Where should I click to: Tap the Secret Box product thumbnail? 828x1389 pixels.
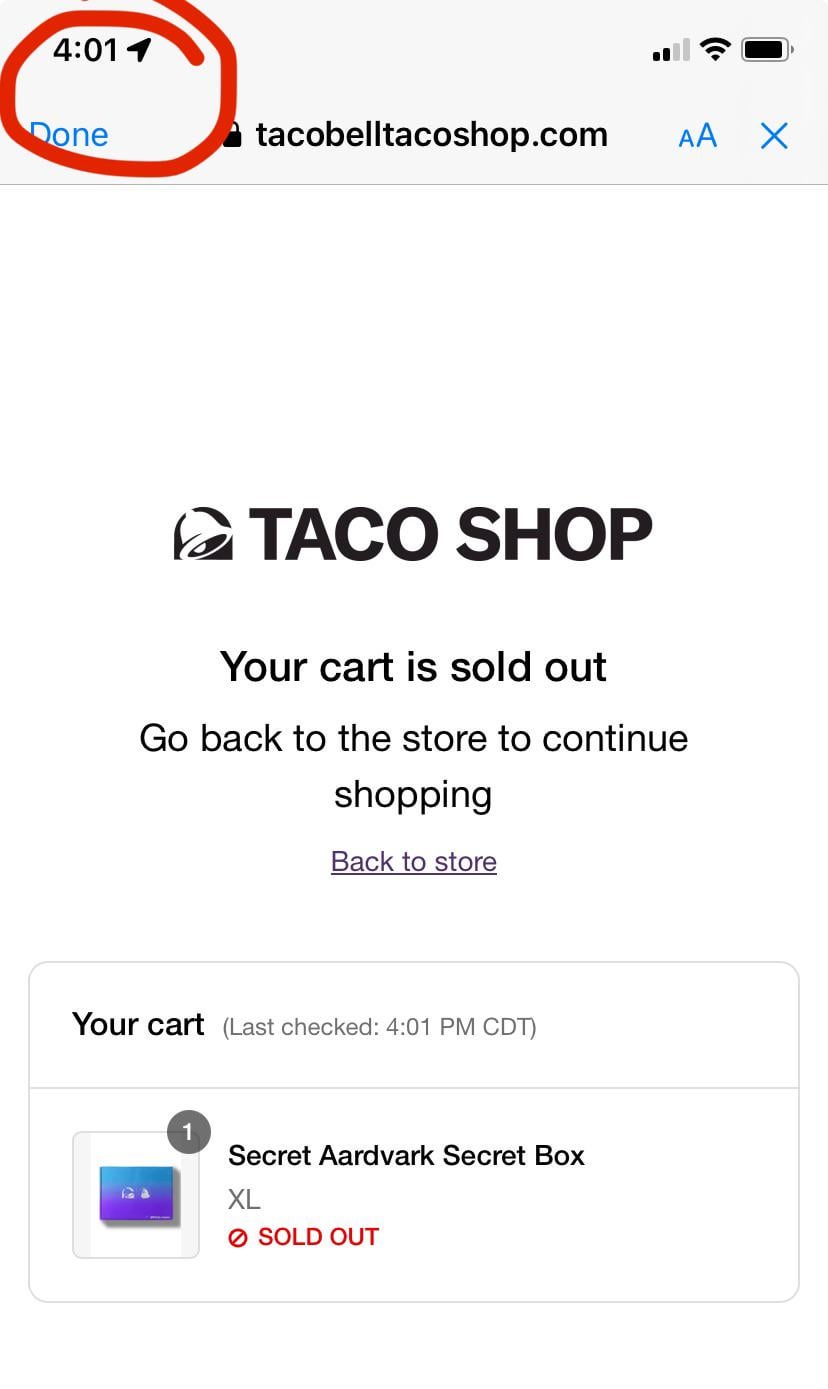click(136, 1194)
